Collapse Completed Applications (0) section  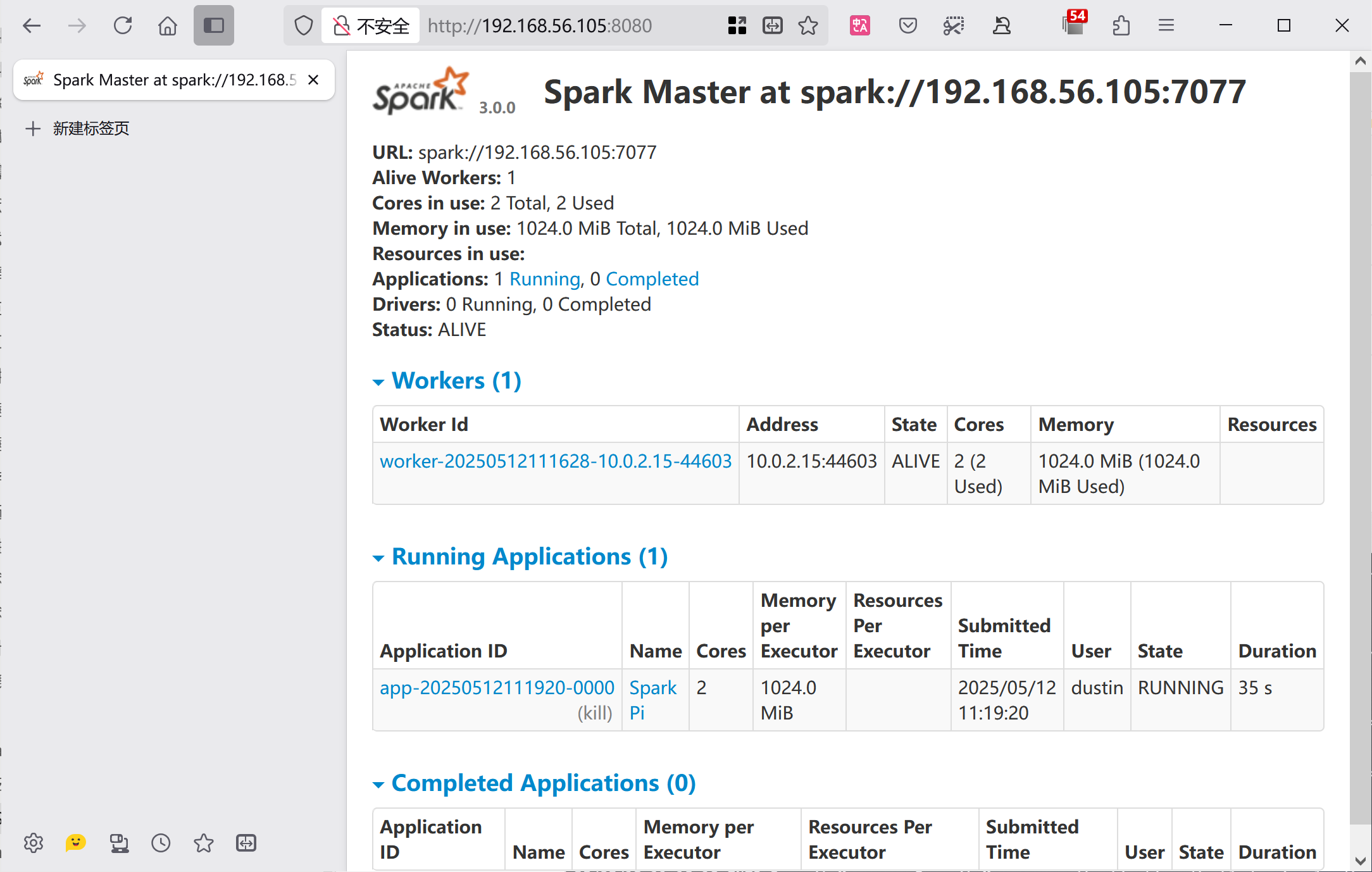pos(544,783)
